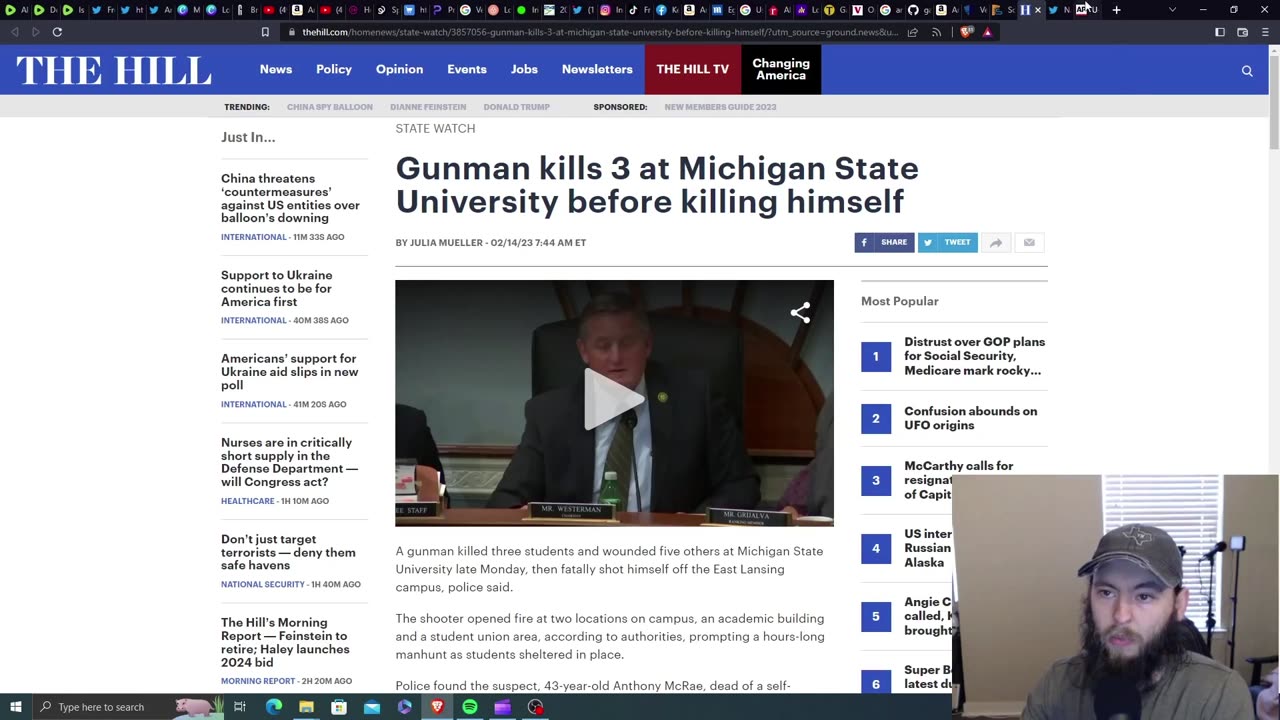Click the number 2 Most Popular badge
Viewport: 1280px width, 720px height.
pyautogui.click(x=876, y=418)
